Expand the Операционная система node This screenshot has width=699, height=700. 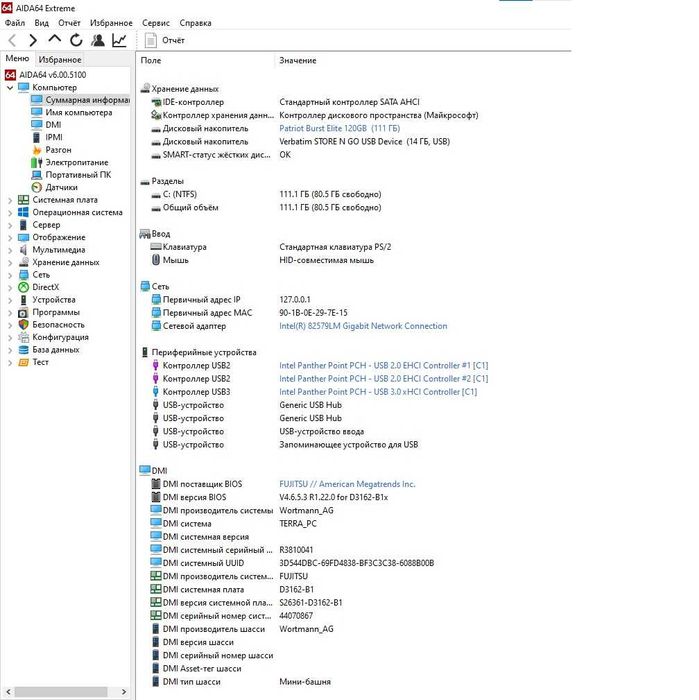coord(10,213)
